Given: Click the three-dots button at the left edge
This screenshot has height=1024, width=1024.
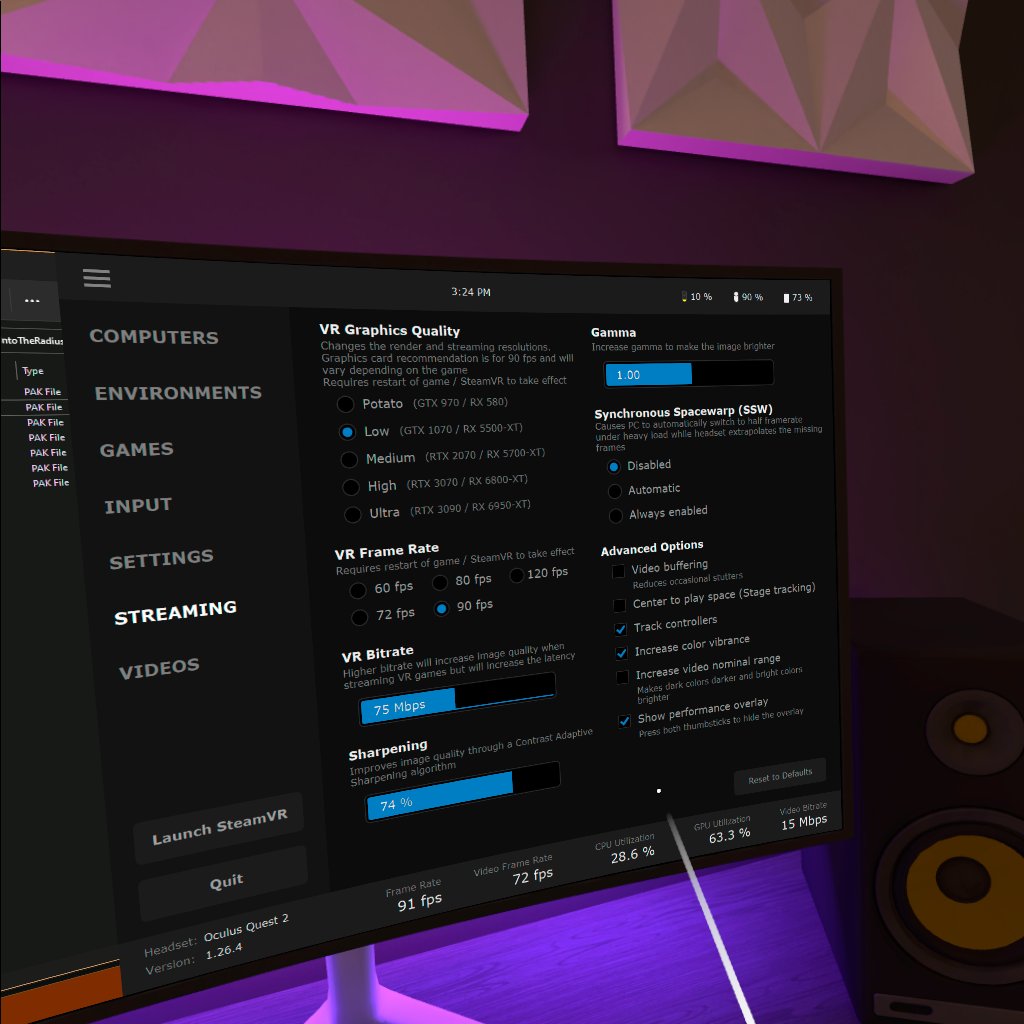Looking at the screenshot, I should [x=32, y=300].
